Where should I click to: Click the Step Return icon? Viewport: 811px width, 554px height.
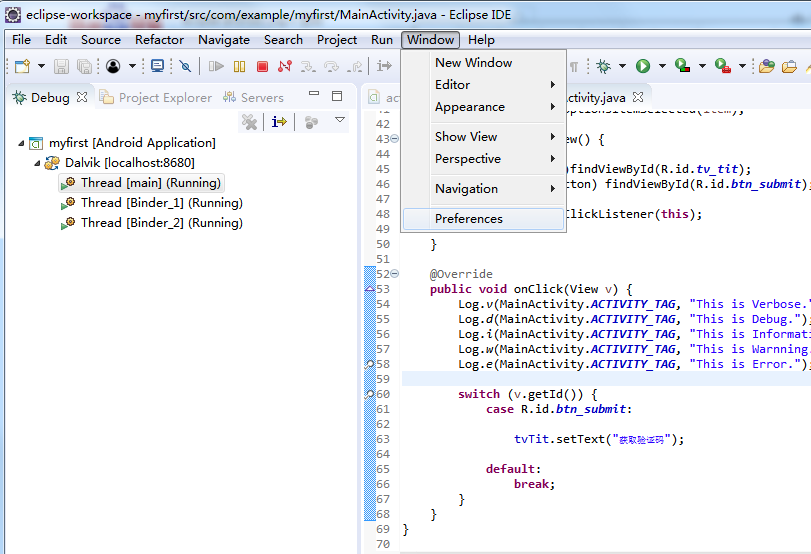tap(355, 66)
